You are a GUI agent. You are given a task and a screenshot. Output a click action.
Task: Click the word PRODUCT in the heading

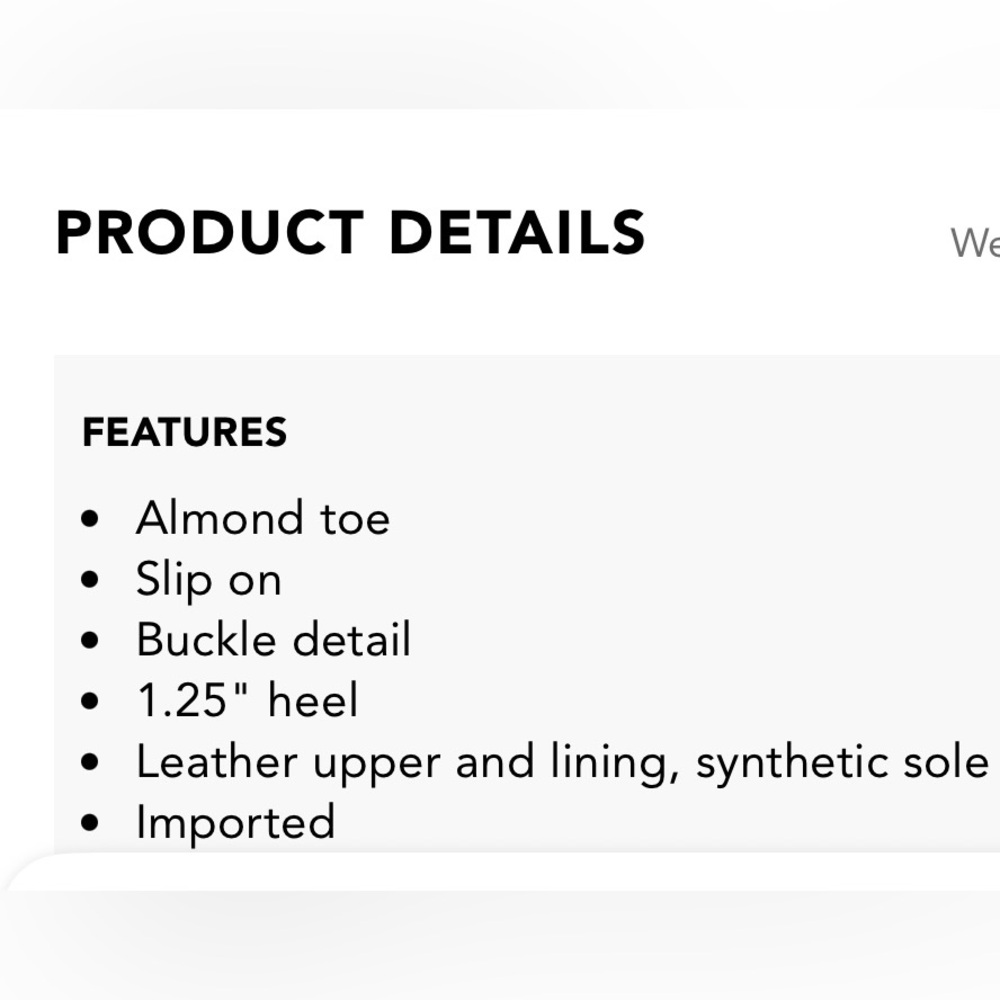coord(208,233)
